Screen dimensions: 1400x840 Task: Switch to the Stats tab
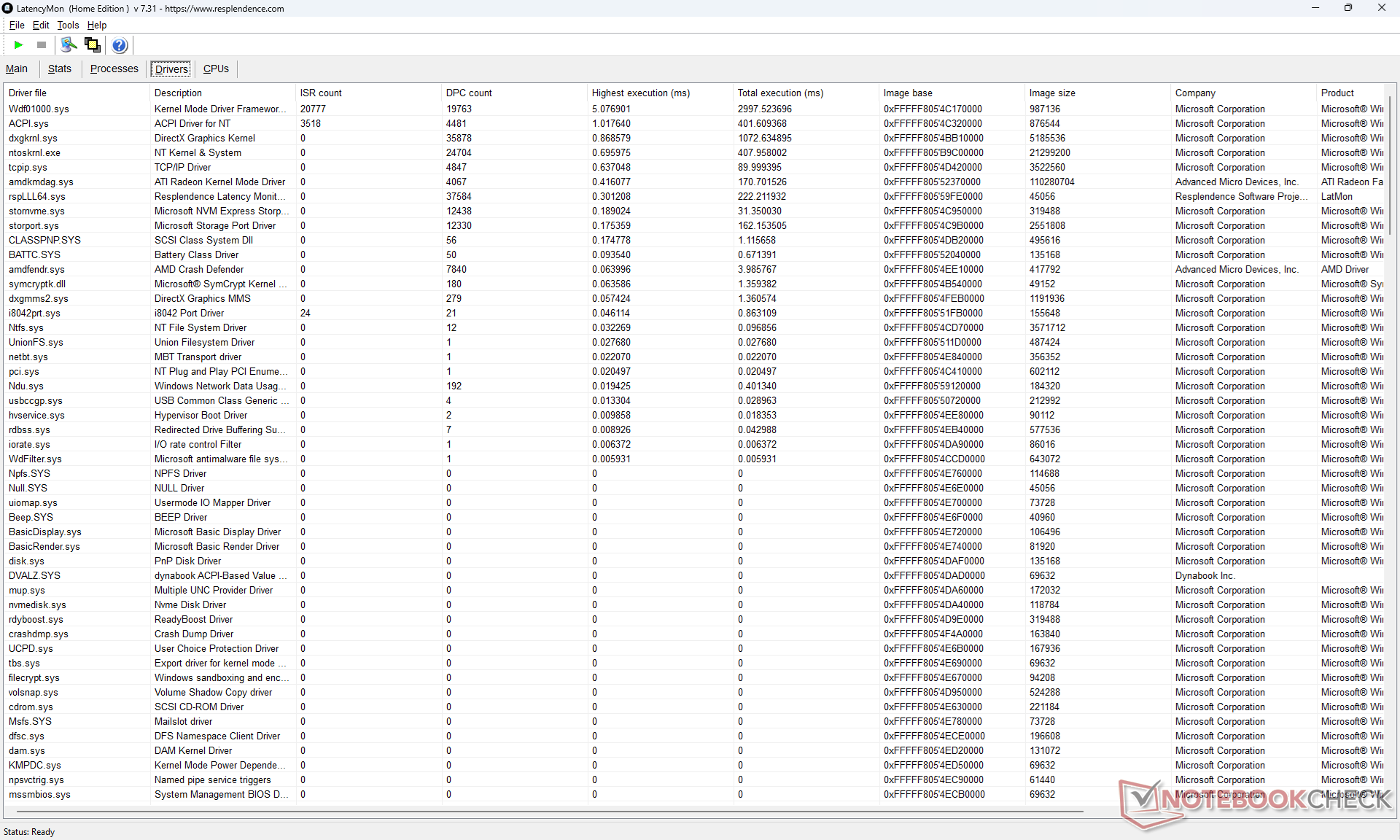coord(60,69)
